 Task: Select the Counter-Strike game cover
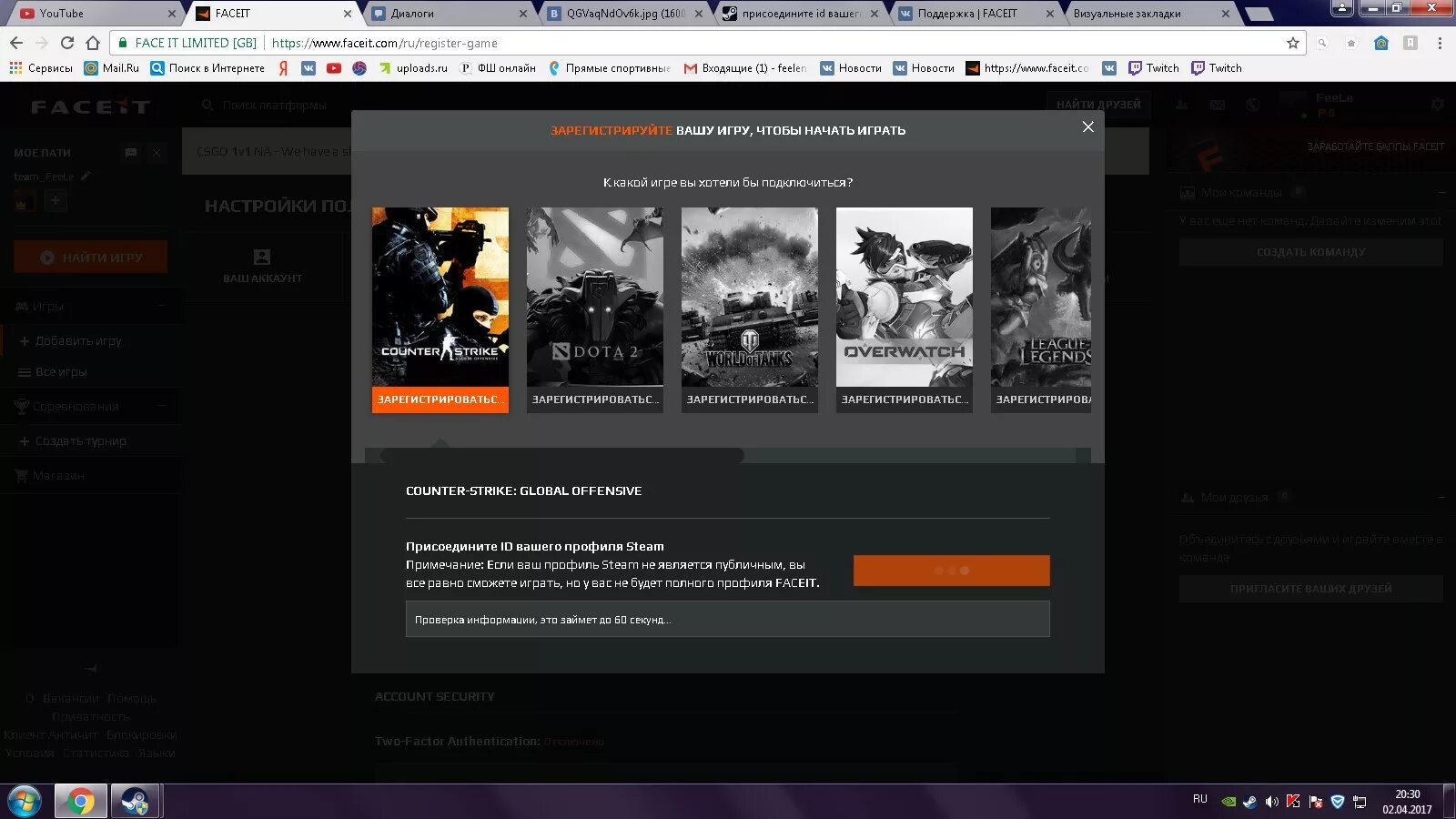coord(440,297)
